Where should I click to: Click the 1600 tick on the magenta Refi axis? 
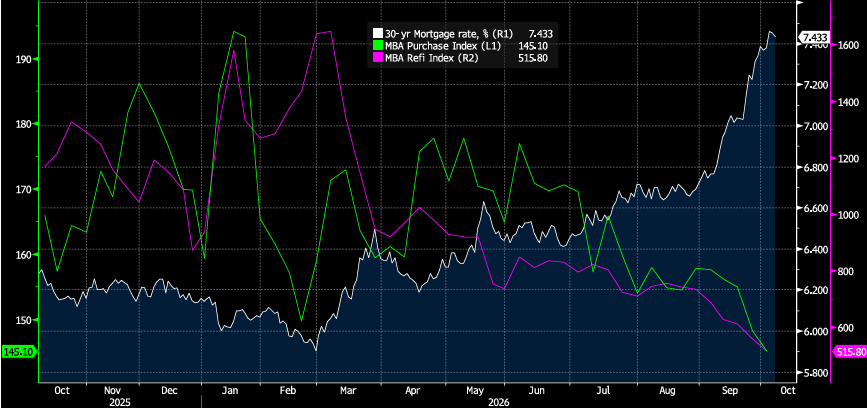pyautogui.click(x=848, y=46)
